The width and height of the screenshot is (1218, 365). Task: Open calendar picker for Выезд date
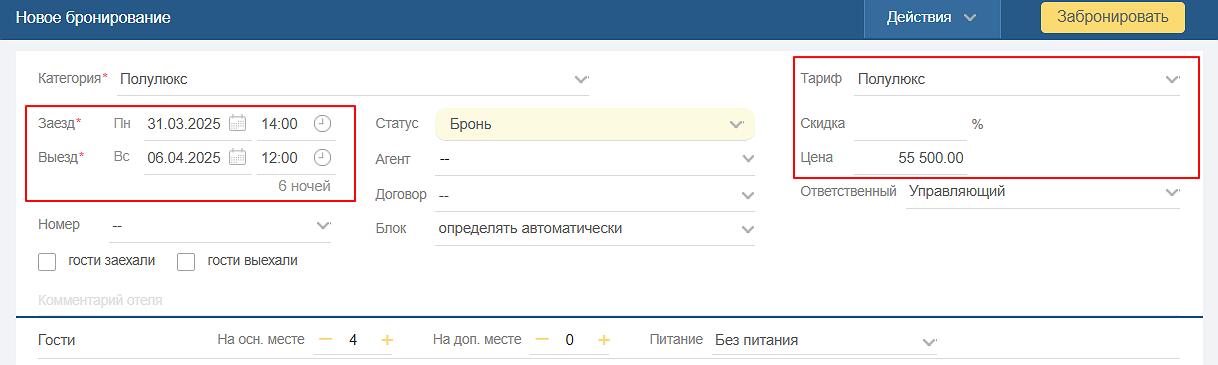pos(237,157)
